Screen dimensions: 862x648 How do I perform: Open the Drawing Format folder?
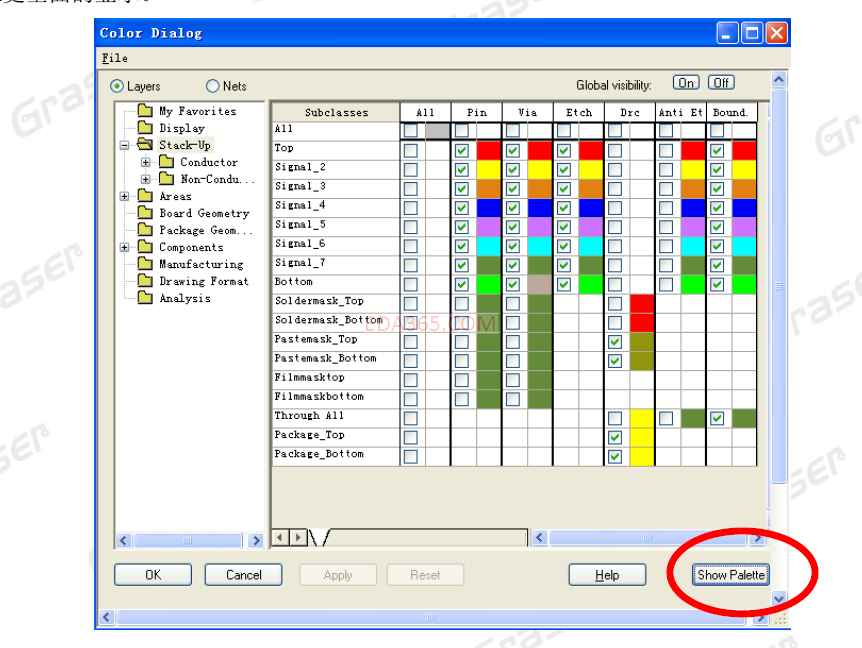click(193, 281)
